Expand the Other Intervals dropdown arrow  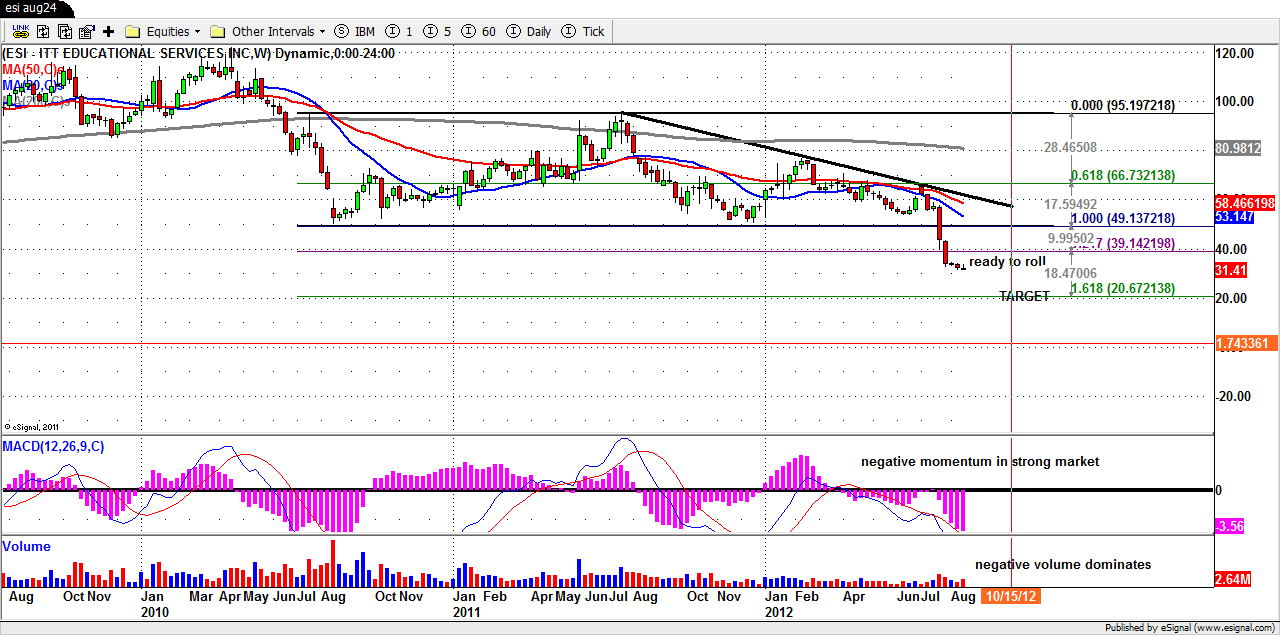pyautogui.click(x=323, y=32)
